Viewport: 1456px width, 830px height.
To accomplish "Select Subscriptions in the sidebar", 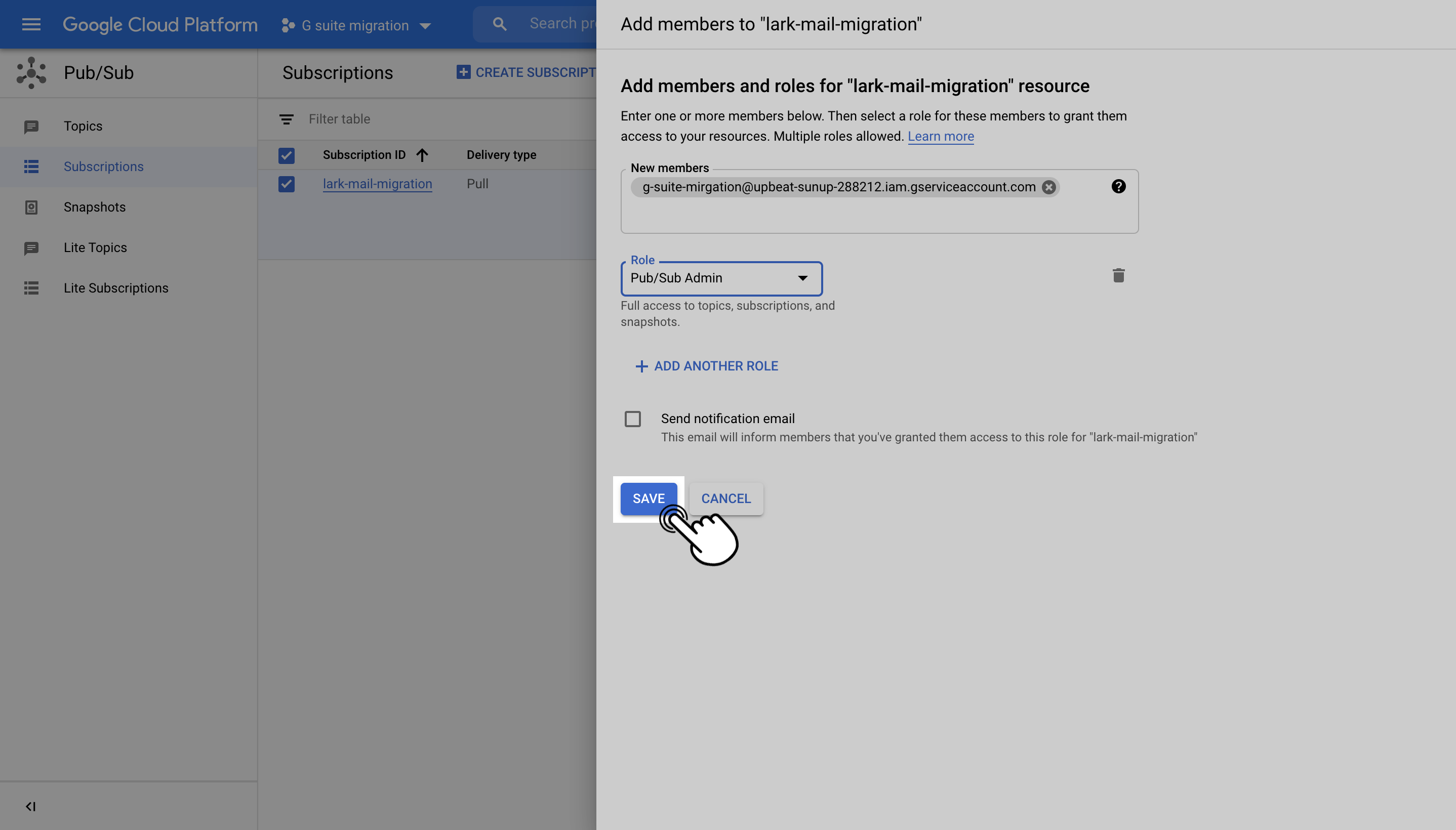I will tap(103, 167).
